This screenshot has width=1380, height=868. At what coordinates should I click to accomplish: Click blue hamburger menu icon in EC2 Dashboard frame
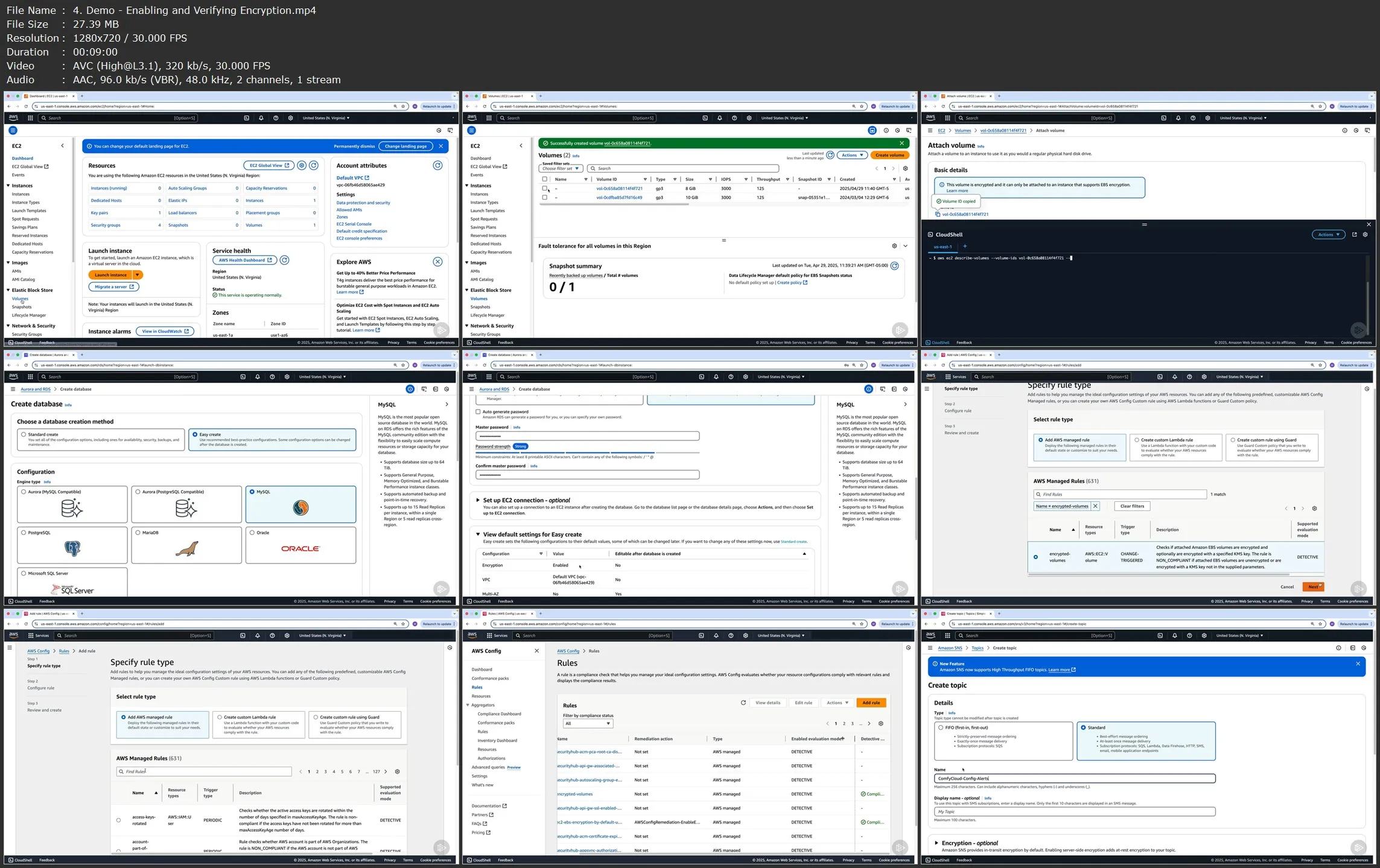point(13,130)
